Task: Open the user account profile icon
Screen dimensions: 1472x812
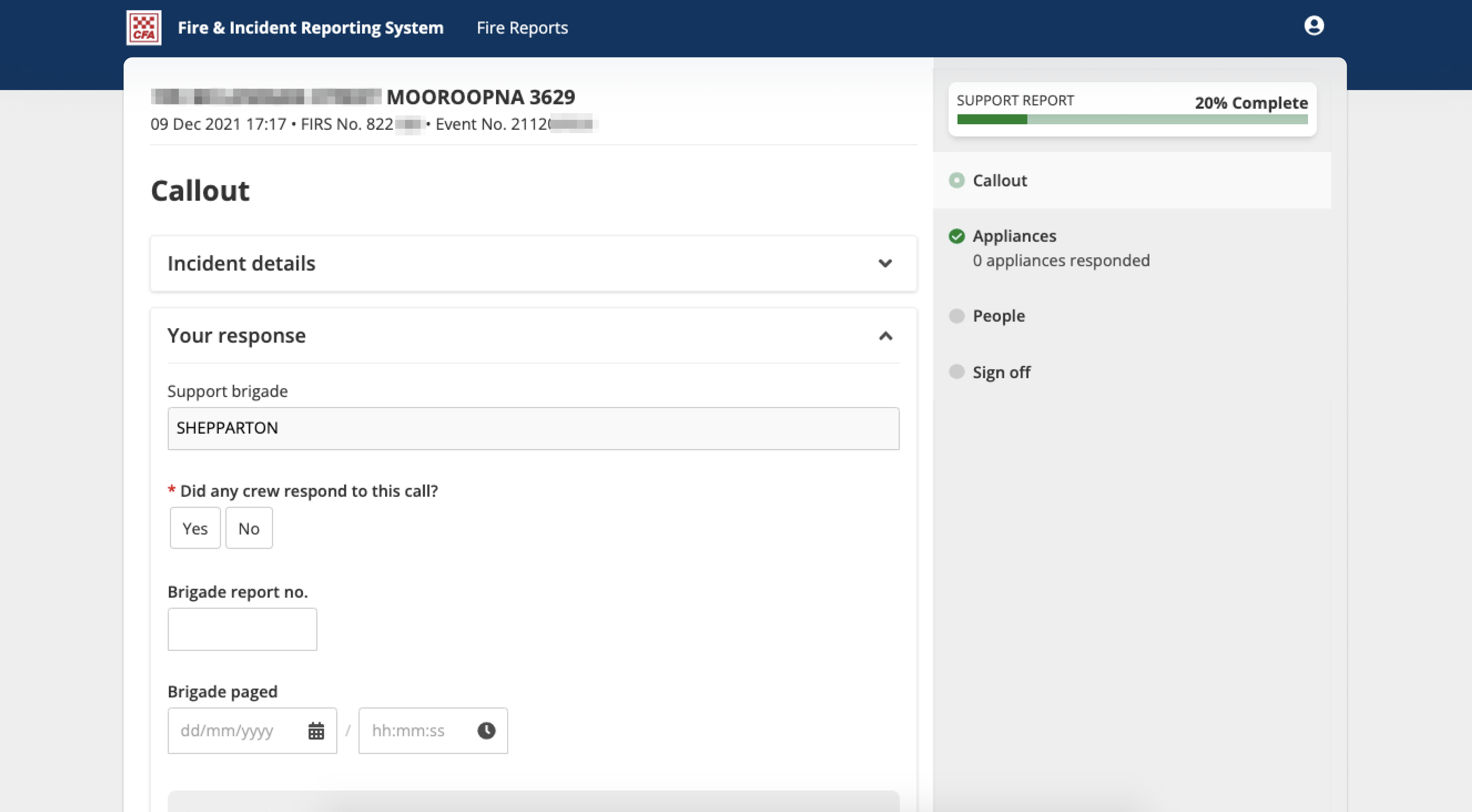Action: coord(1314,26)
